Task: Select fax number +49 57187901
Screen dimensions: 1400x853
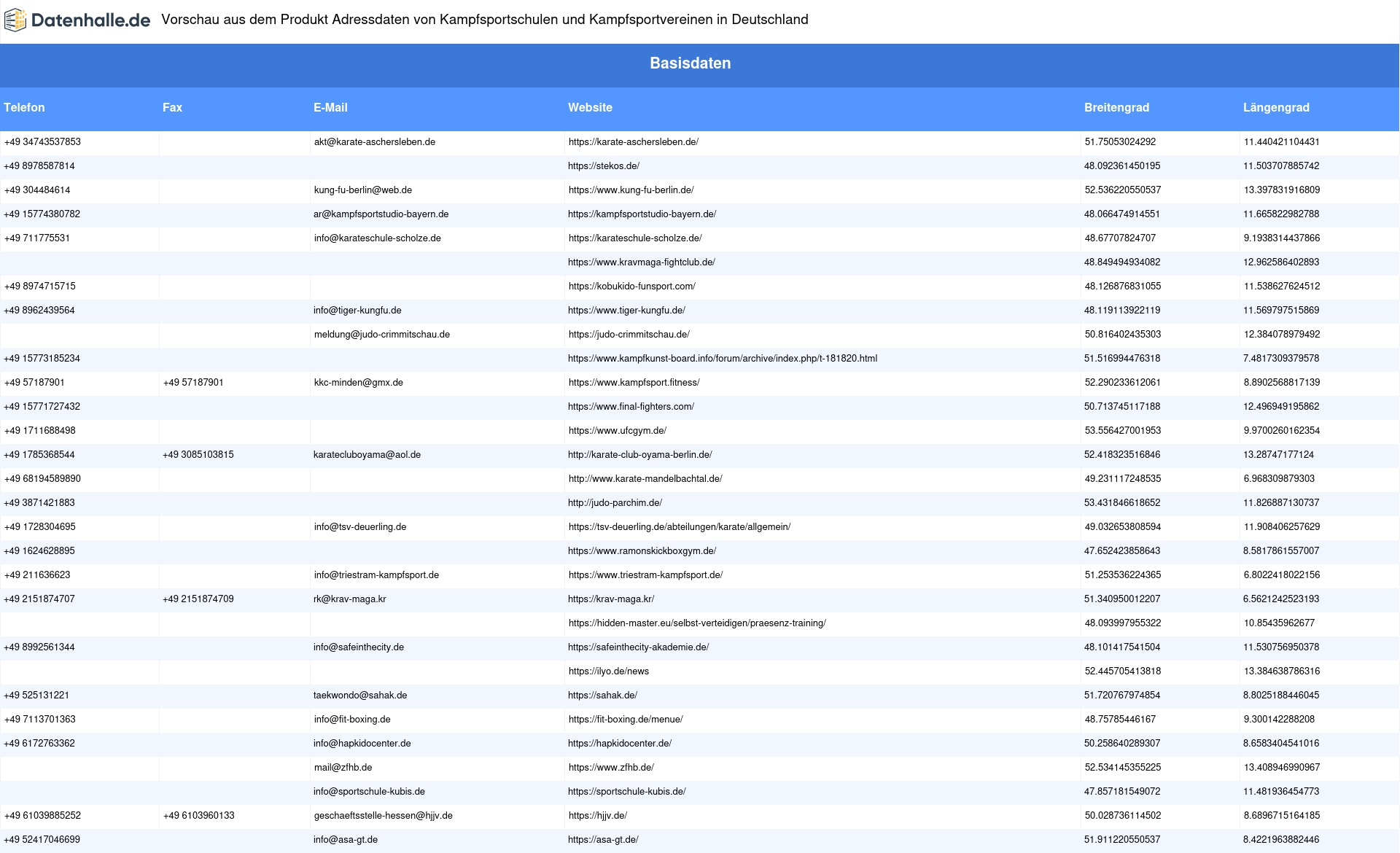Action: tap(193, 383)
